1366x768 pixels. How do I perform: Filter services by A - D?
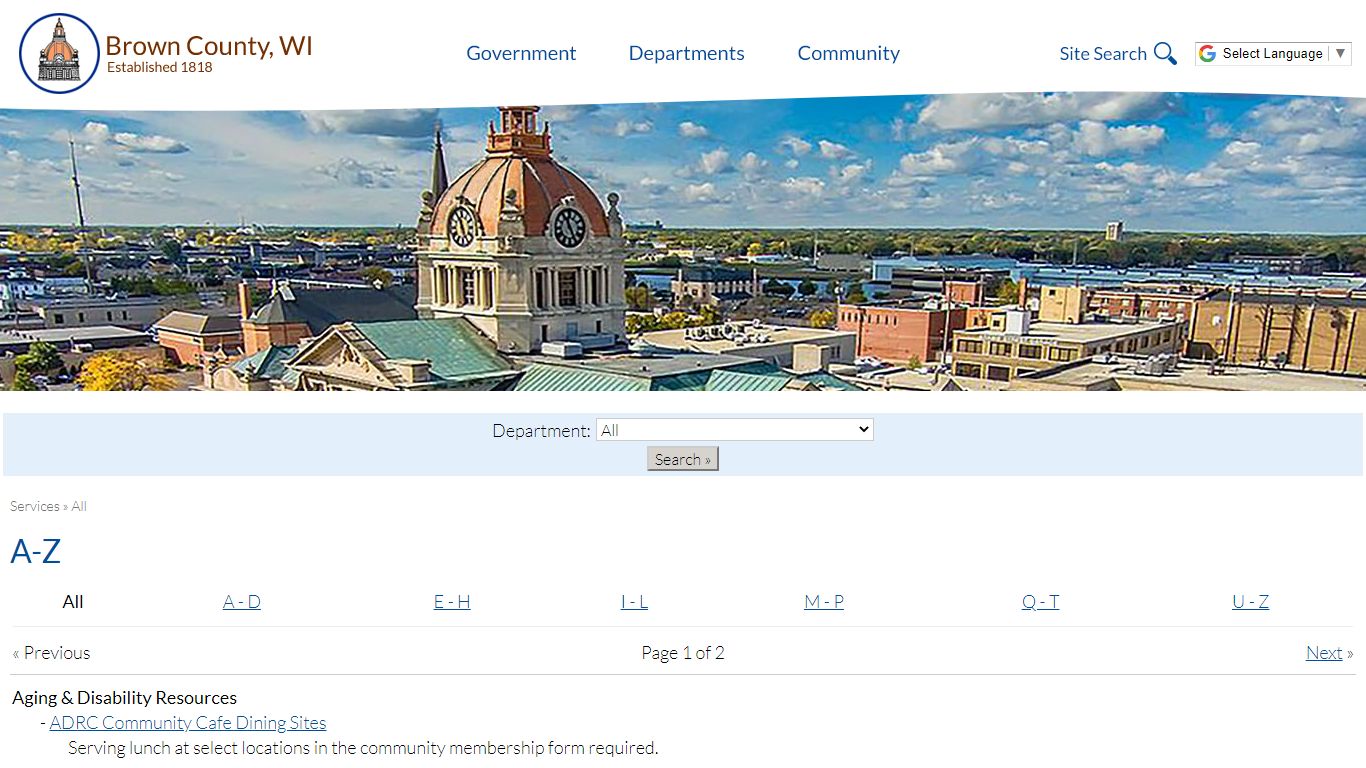(242, 602)
